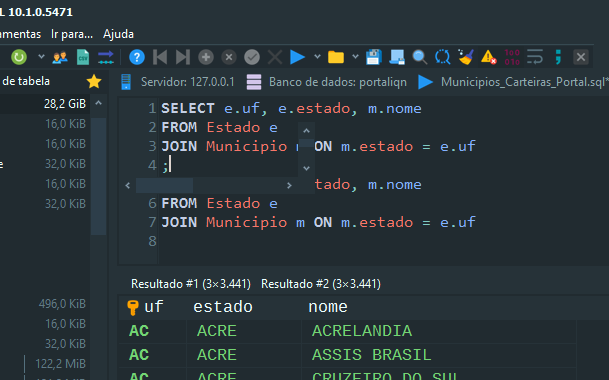Click the Delete row circle-x icon
609x380 pixels.
point(229,57)
